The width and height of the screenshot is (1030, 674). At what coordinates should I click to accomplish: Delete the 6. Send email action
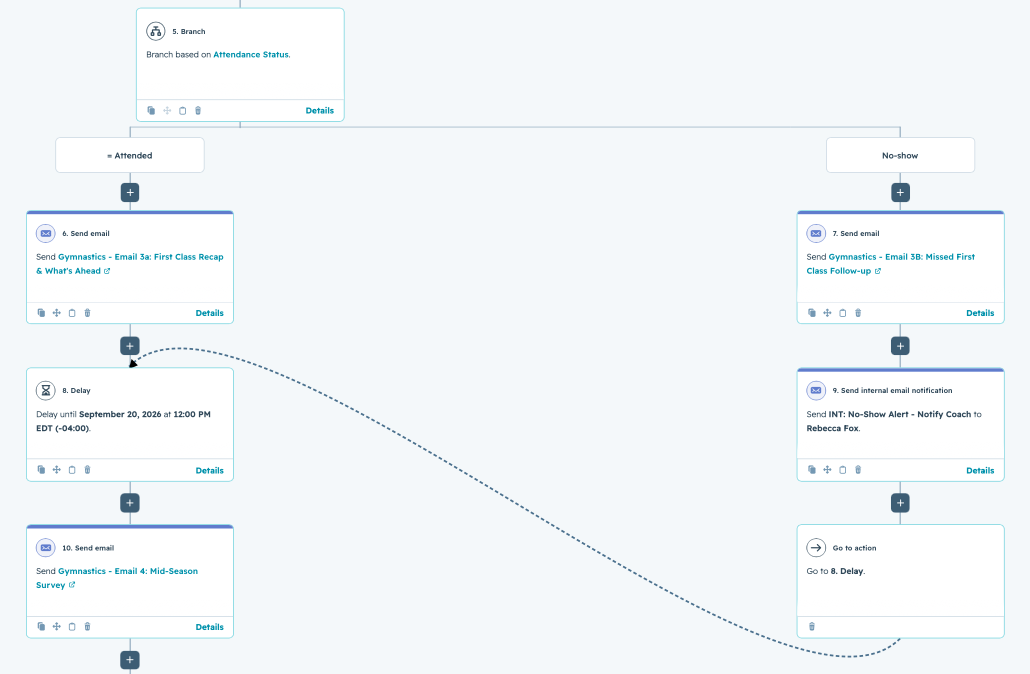(x=87, y=313)
